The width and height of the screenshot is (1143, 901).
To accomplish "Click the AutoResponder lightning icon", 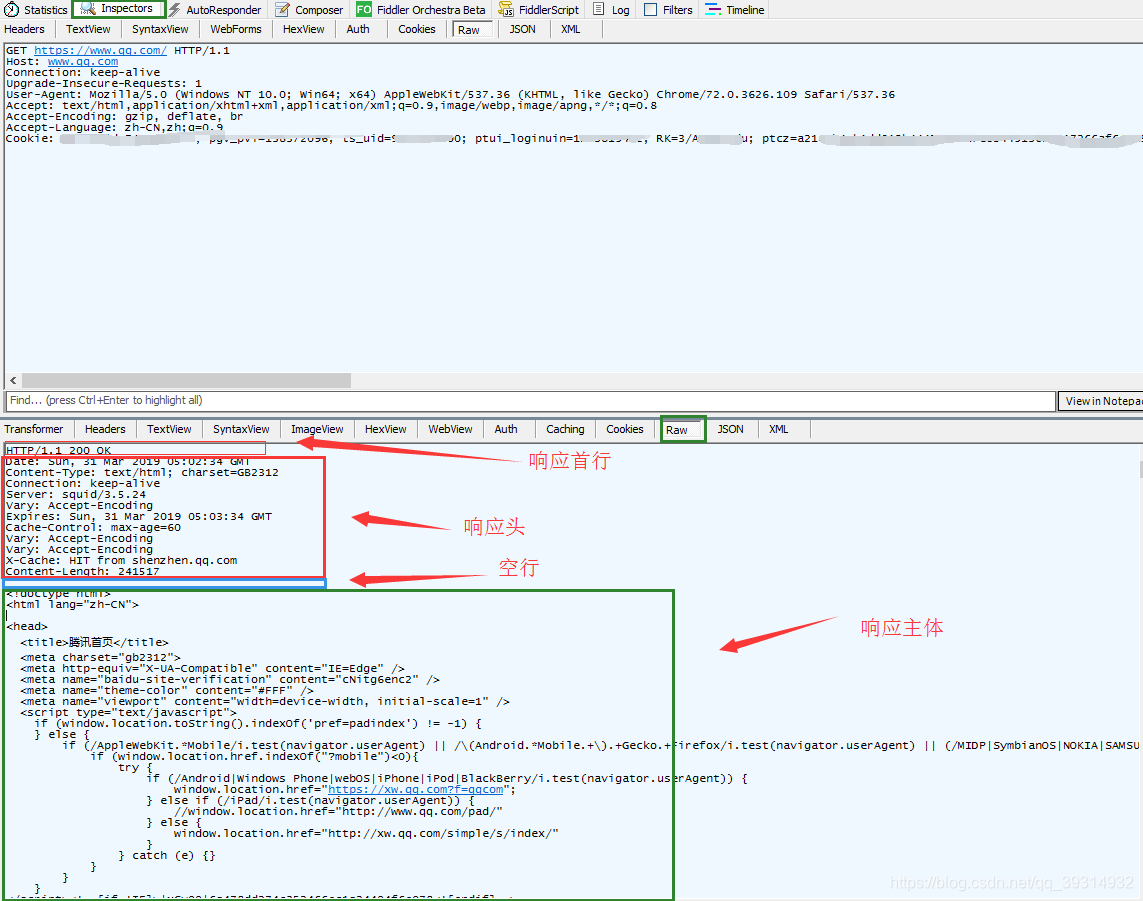I will click(x=175, y=9).
